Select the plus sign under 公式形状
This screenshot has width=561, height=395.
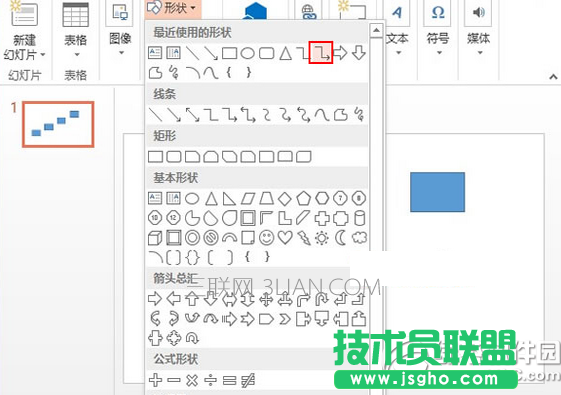pyautogui.click(x=155, y=380)
